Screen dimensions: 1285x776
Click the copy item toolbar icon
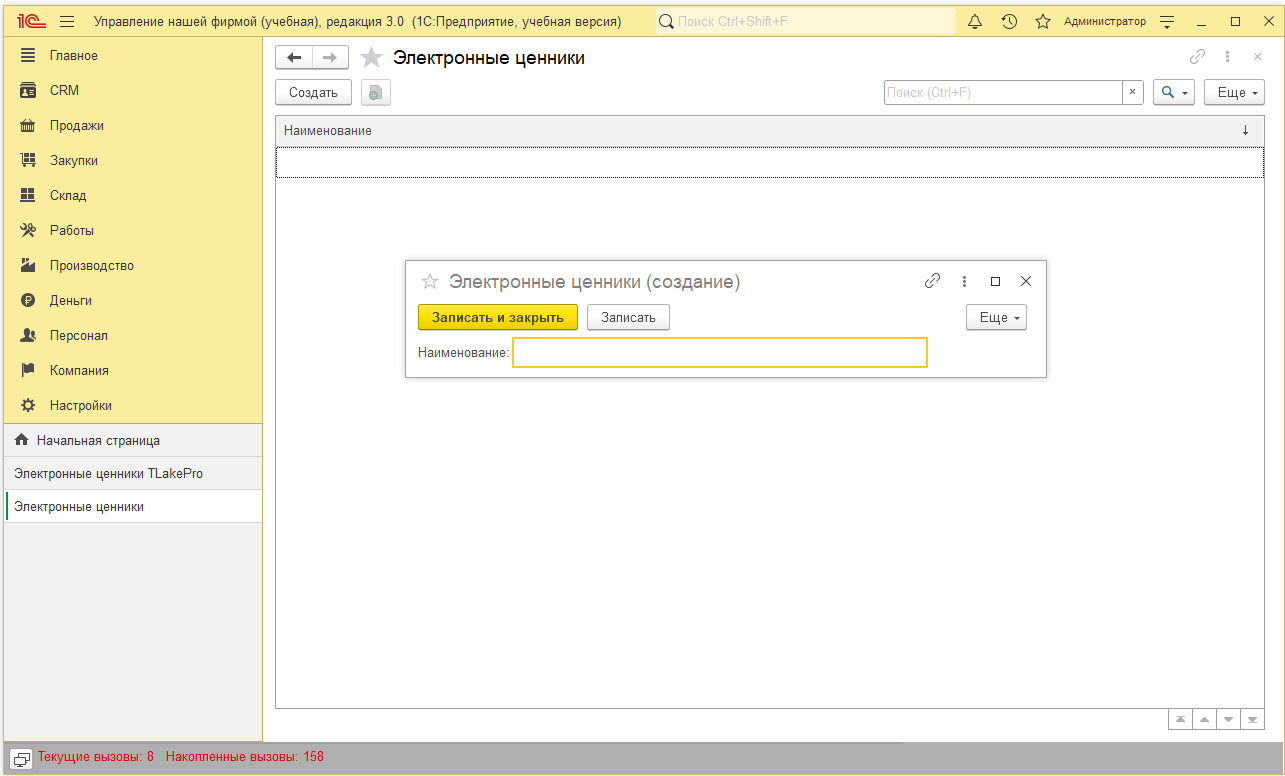[375, 93]
